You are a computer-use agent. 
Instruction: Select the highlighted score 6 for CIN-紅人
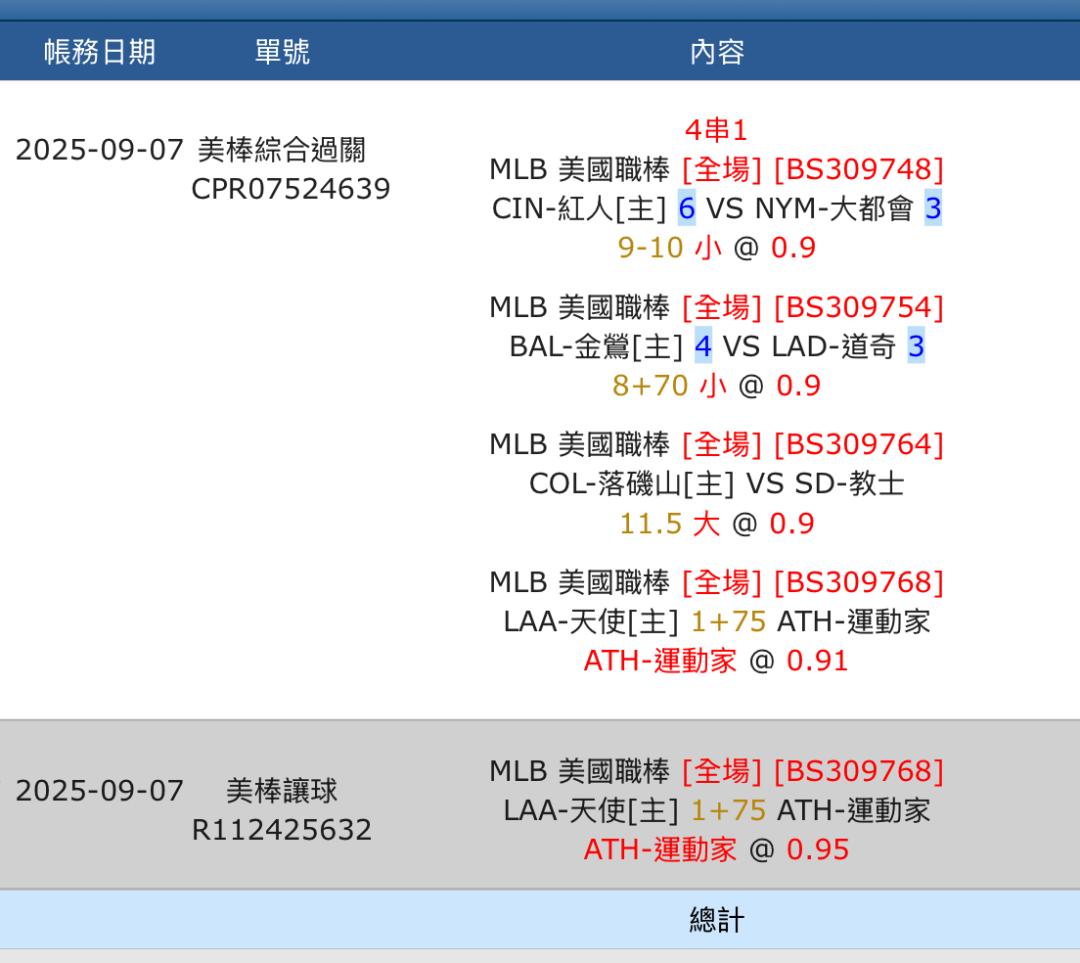687,208
